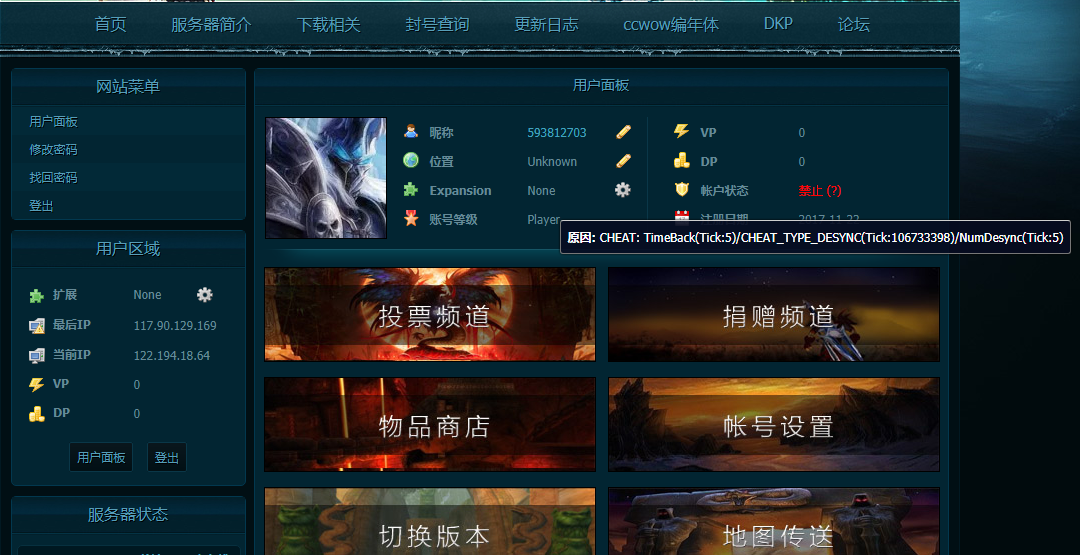
Task: Visit 论坛 from the top navigation
Action: coord(853,25)
